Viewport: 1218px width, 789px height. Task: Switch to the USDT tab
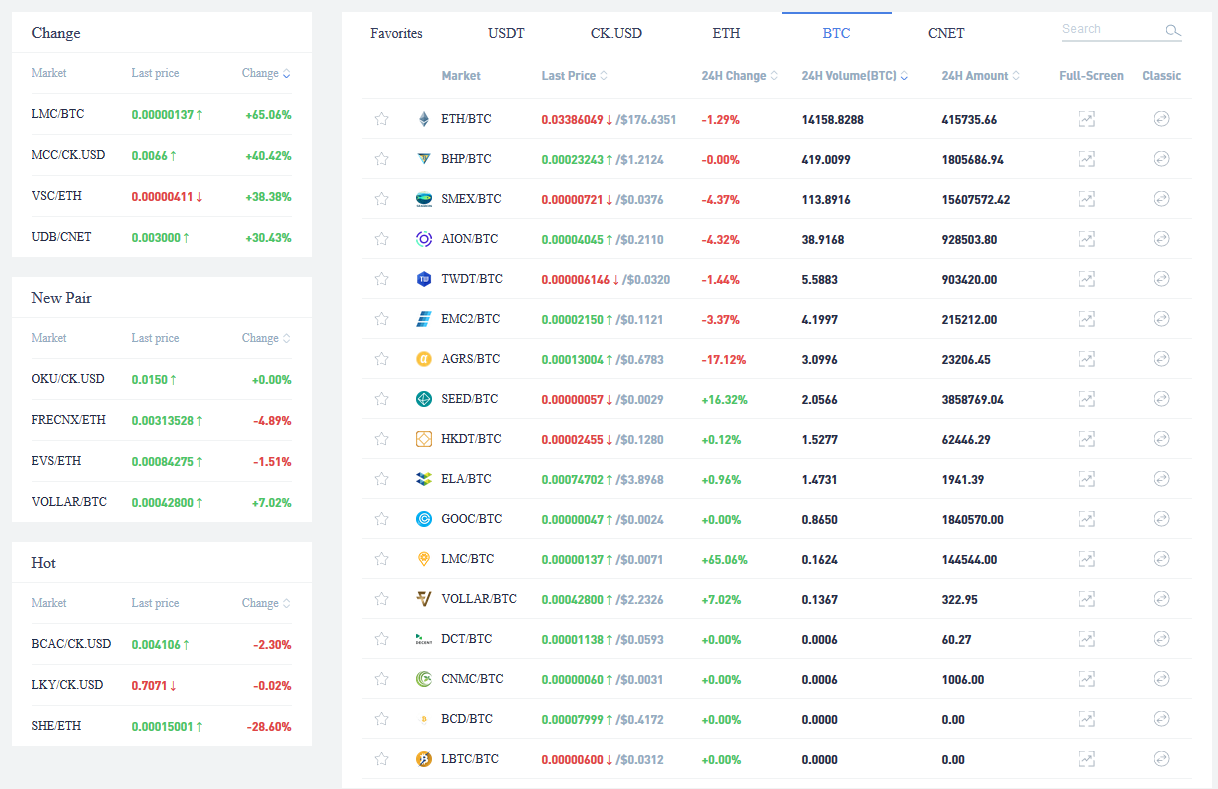click(506, 33)
